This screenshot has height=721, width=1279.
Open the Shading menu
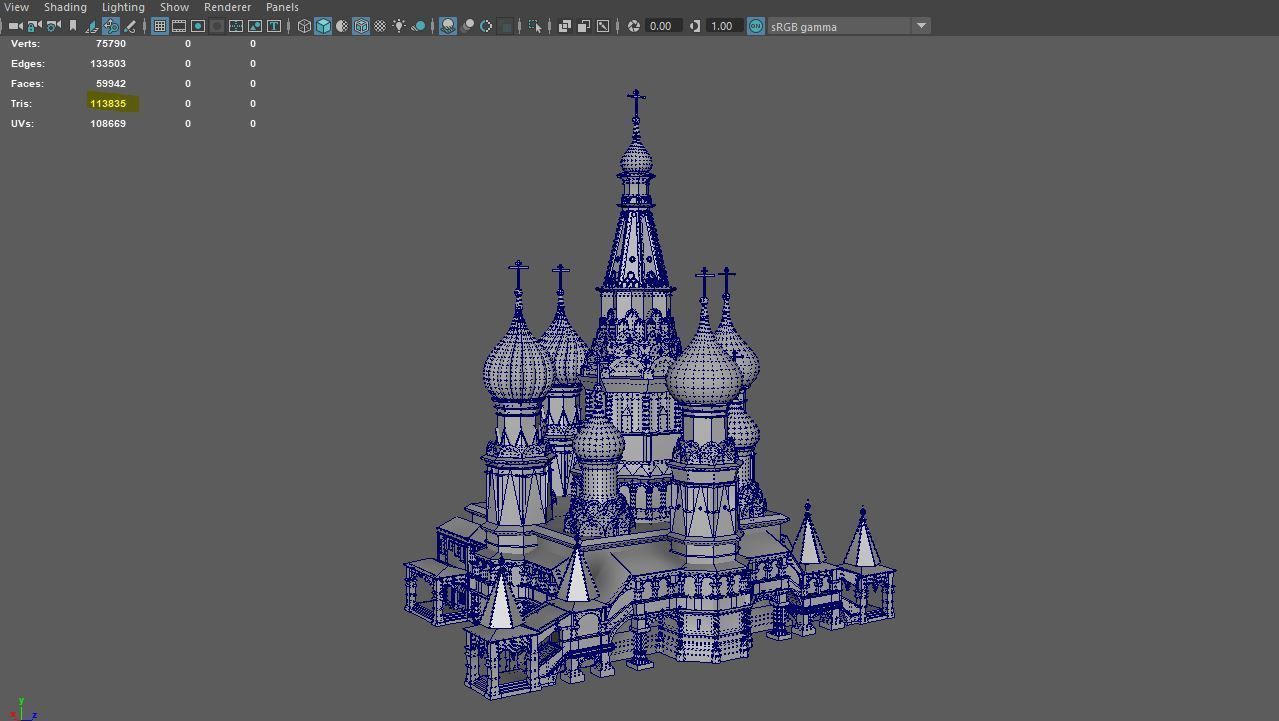click(65, 7)
